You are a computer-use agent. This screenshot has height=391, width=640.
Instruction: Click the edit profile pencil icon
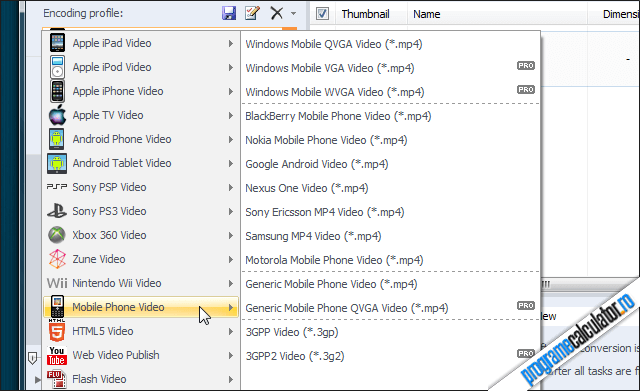[252, 13]
